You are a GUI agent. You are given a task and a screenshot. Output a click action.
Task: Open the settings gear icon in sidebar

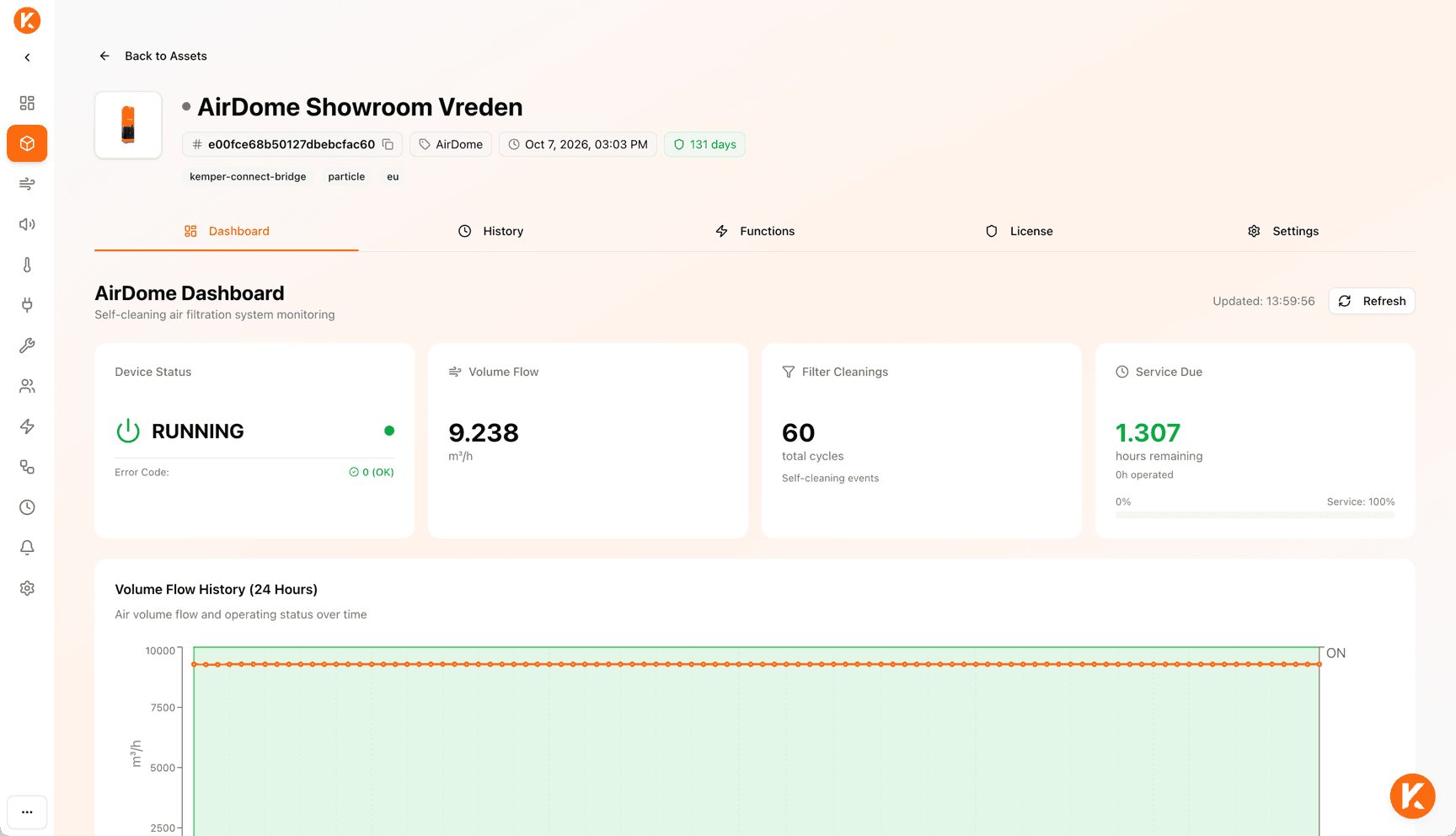click(27, 588)
